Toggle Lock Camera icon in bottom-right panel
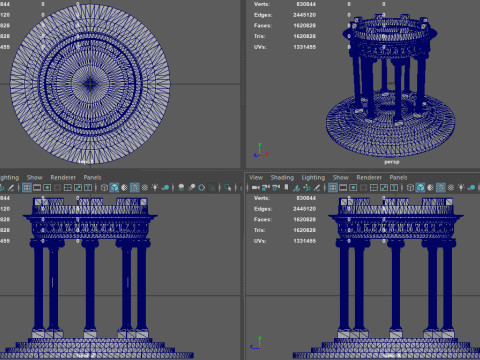This screenshot has width=480, height=360. click(265, 188)
